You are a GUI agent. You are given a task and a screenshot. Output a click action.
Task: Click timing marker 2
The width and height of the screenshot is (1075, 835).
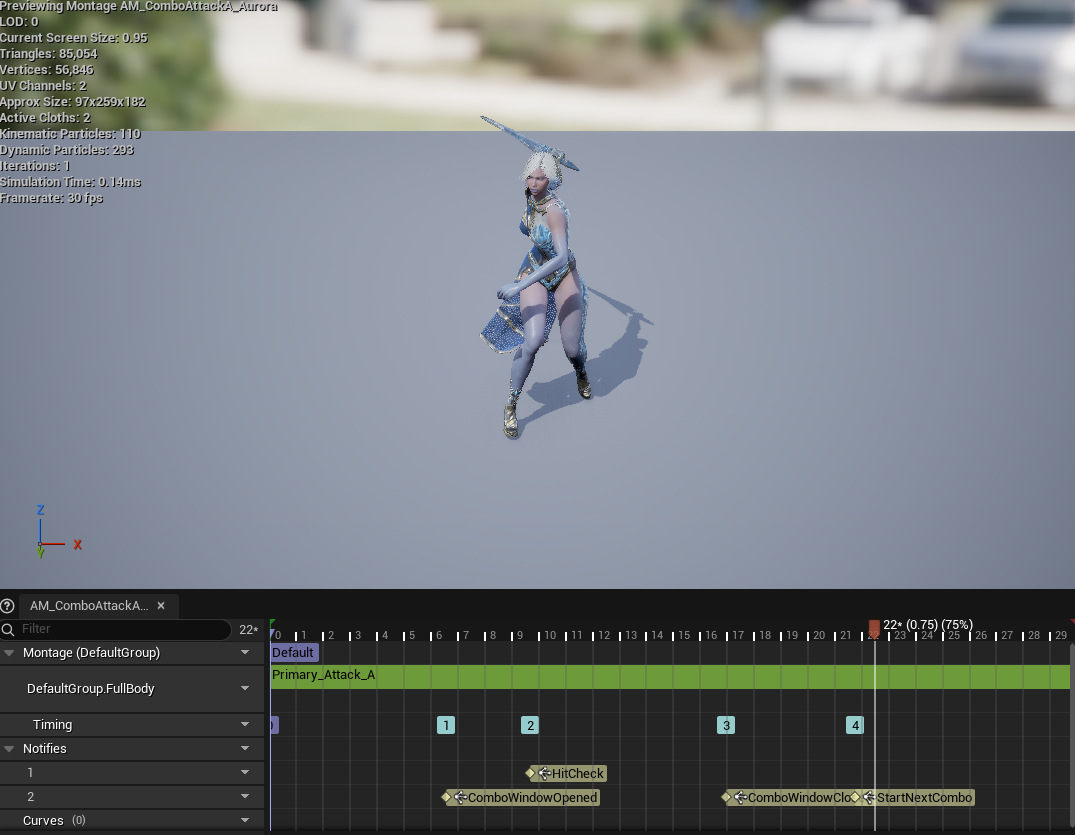[530, 725]
